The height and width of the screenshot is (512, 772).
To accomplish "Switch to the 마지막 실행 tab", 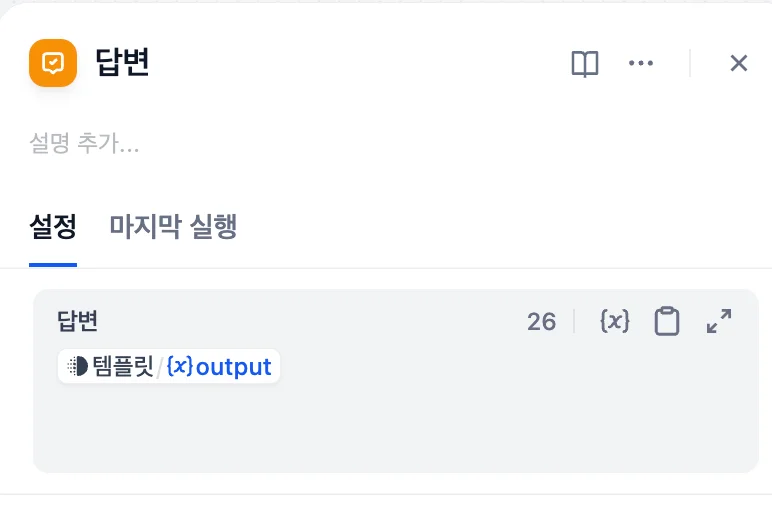I will click(x=173, y=227).
